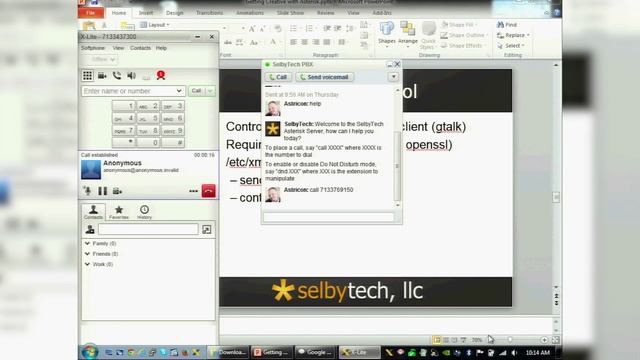Click the Numbering list icon in ribbon
Image resolution: width=640 pixels, height=360 pixels.
click(309, 29)
